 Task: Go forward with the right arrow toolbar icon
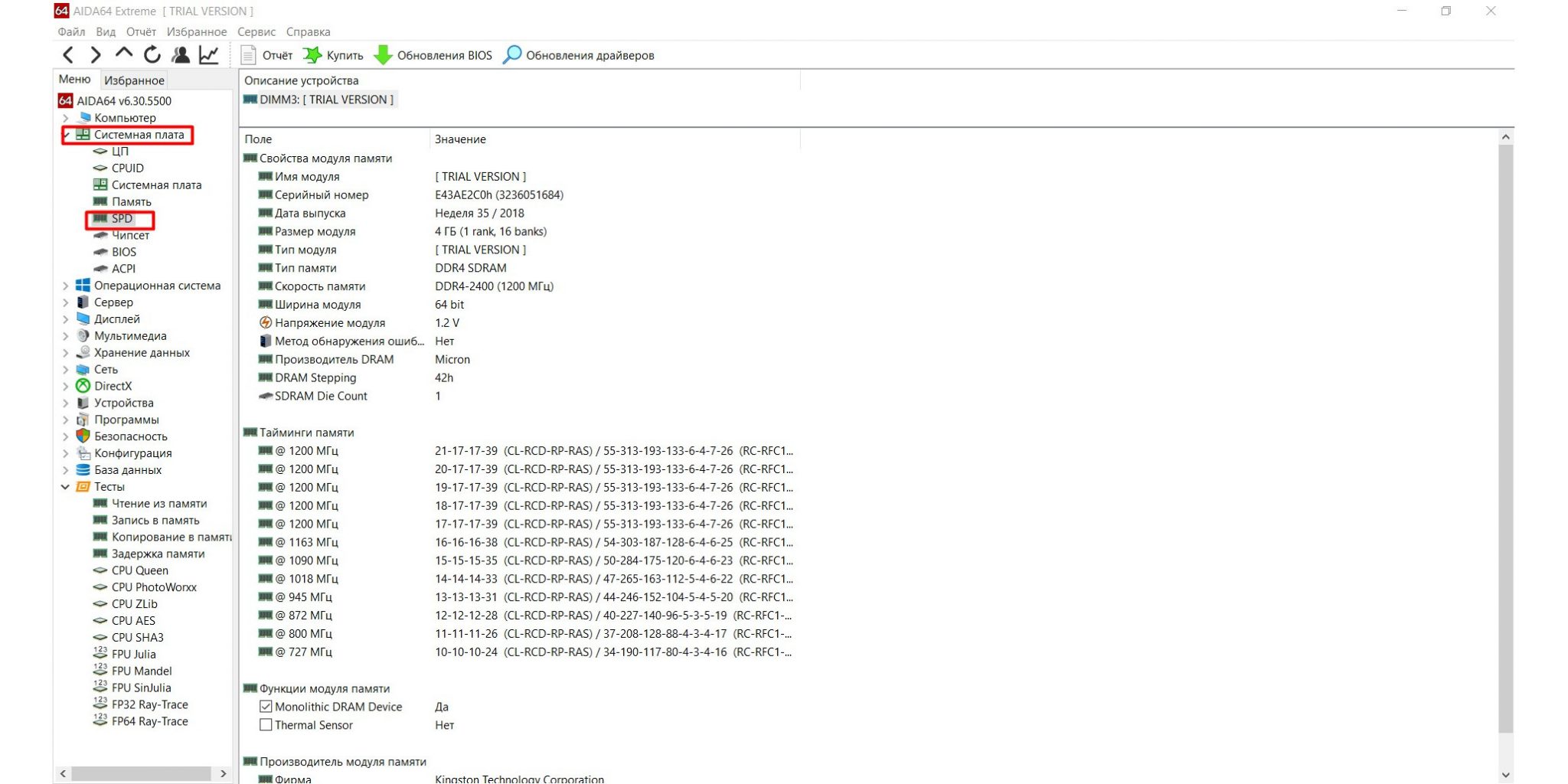[96, 55]
